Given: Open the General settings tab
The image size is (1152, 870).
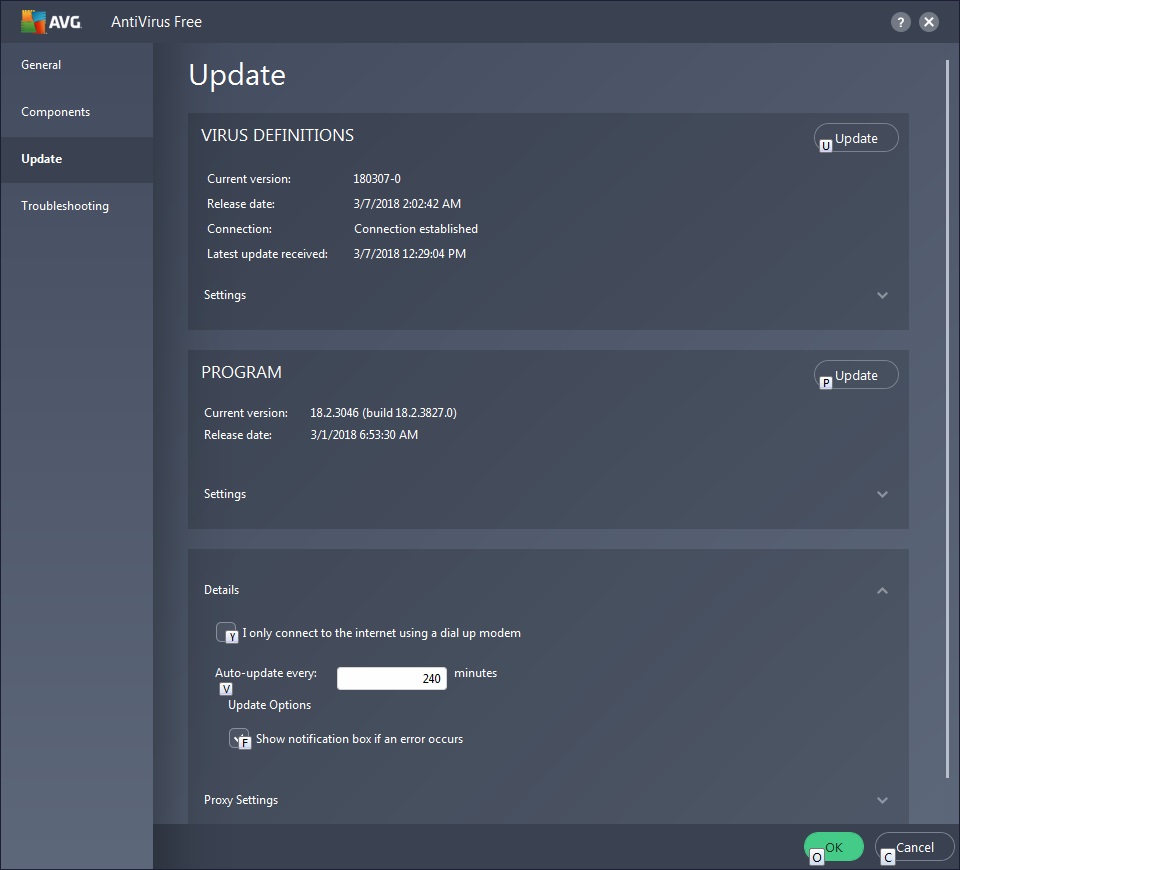Looking at the screenshot, I should 41,65.
